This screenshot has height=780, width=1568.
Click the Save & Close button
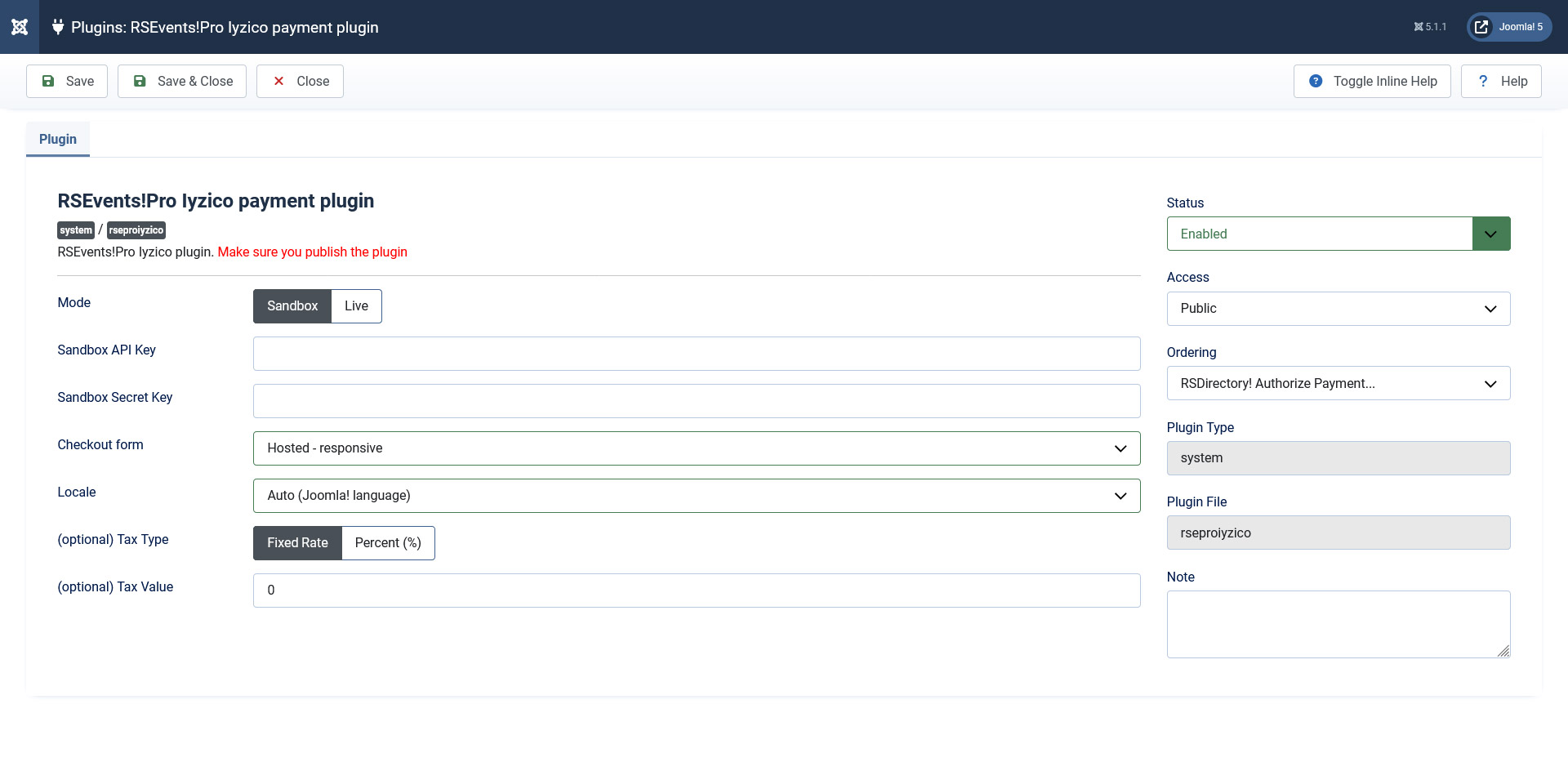(182, 81)
